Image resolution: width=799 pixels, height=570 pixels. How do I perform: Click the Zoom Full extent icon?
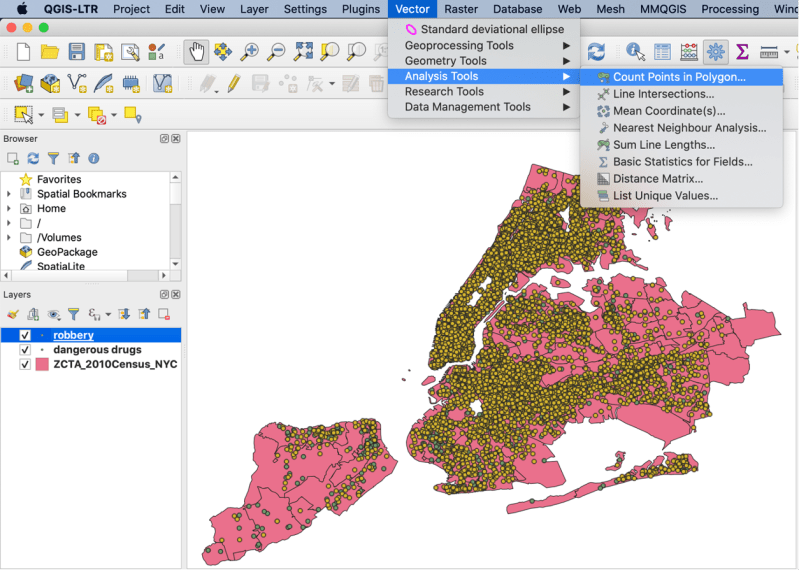(x=303, y=51)
